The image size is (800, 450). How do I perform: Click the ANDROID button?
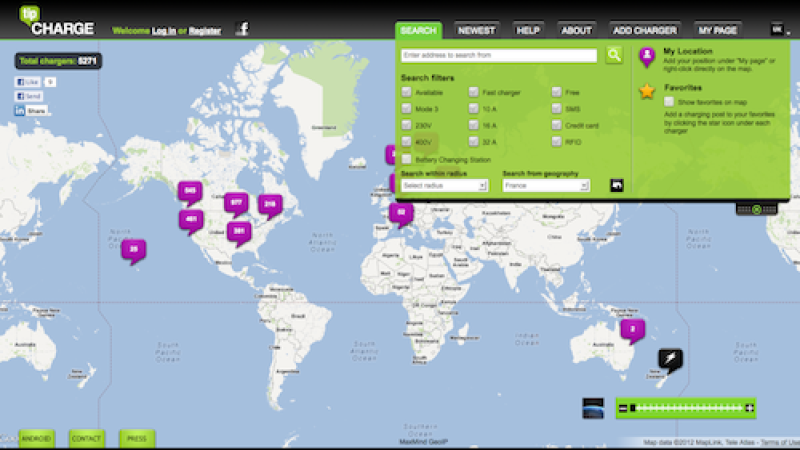pos(36,438)
